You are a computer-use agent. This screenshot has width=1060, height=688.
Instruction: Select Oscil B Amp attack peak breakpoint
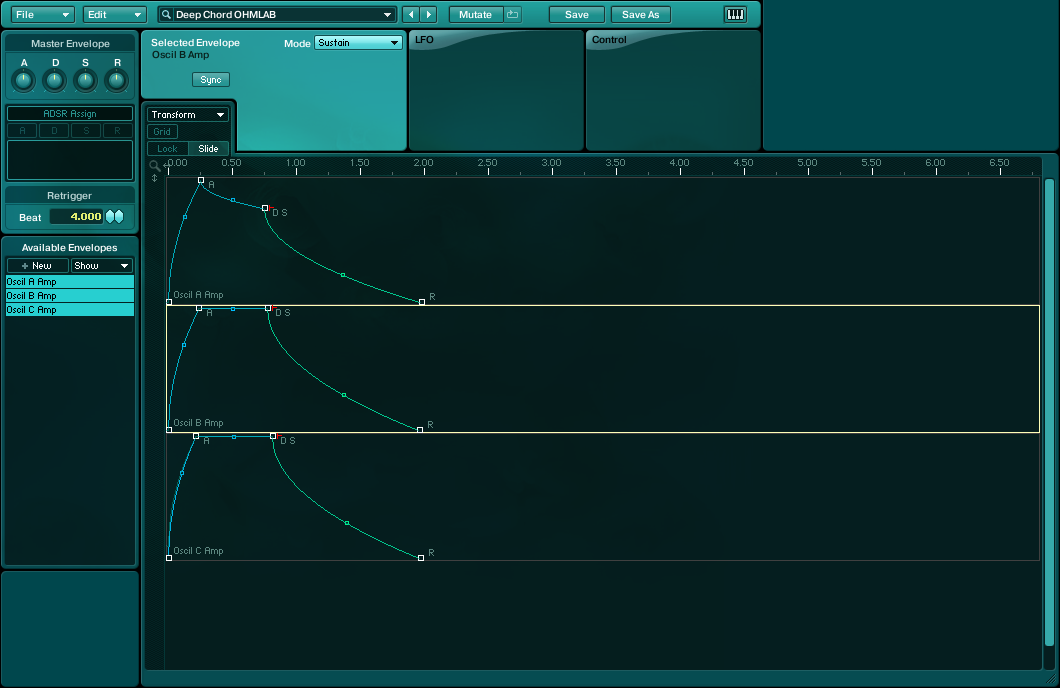click(x=199, y=308)
